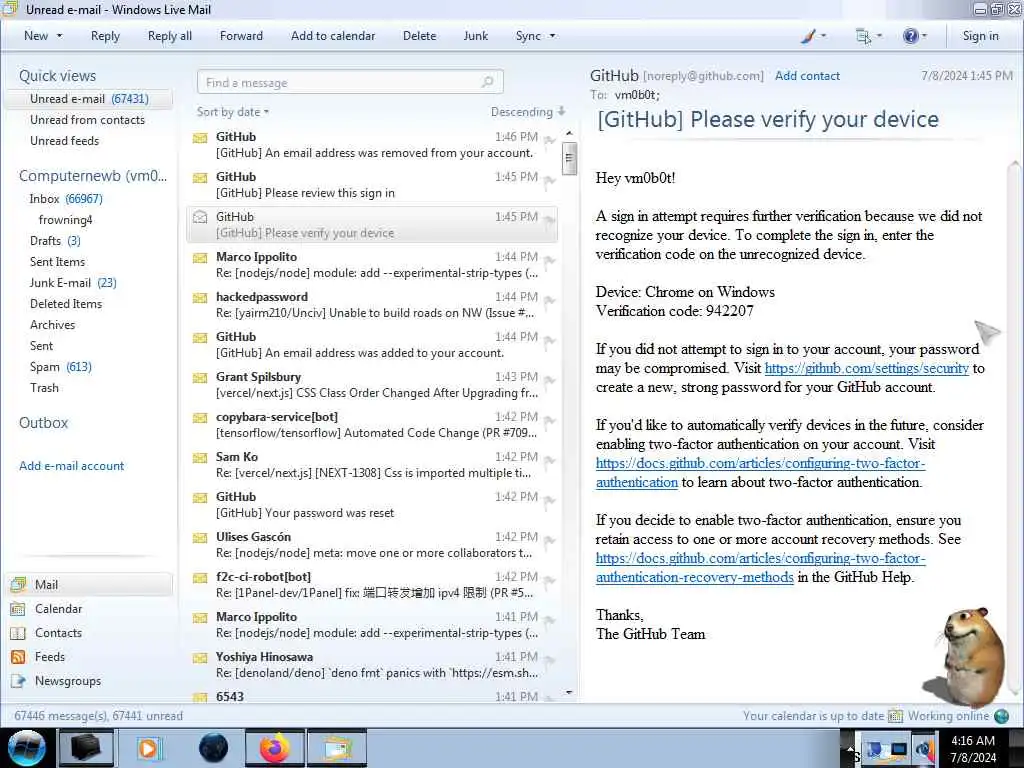Image resolution: width=1024 pixels, height=768 pixels.
Task: Open the Menus icon dropdown
Action: coord(869,36)
